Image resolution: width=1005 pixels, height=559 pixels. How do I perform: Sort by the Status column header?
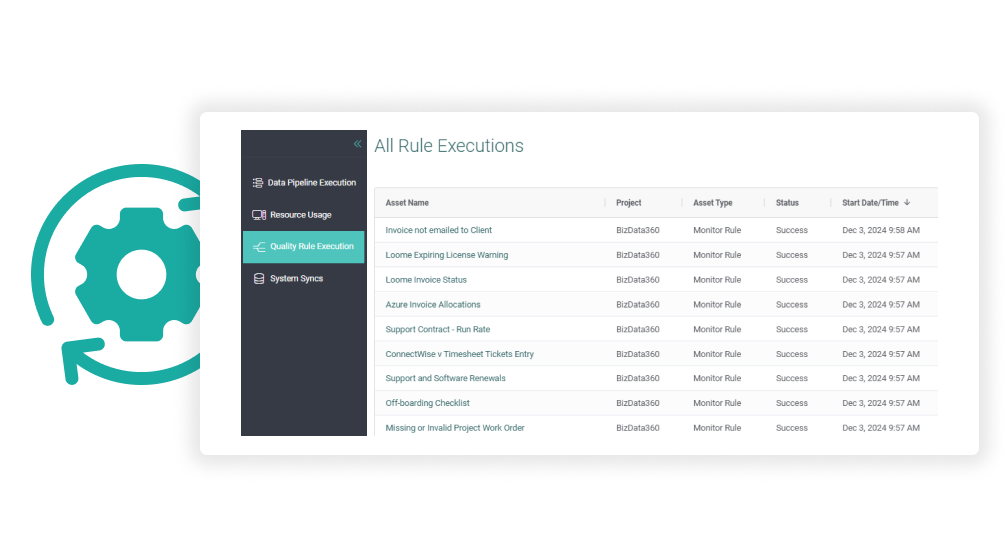[787, 203]
